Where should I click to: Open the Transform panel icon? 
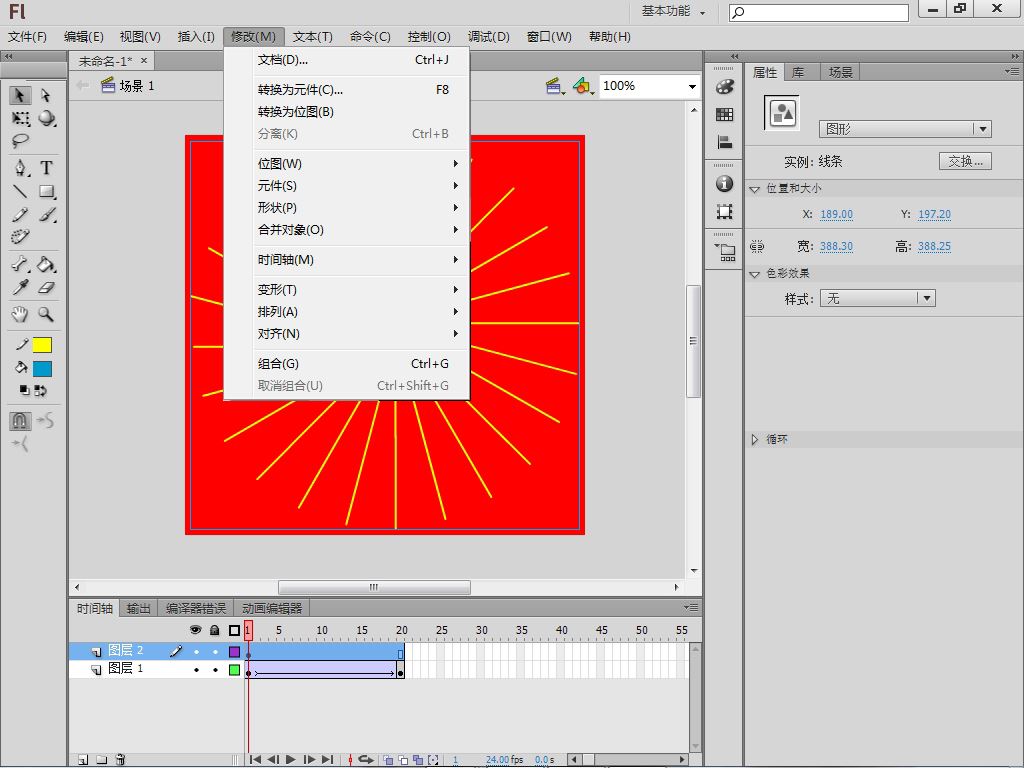[724, 212]
